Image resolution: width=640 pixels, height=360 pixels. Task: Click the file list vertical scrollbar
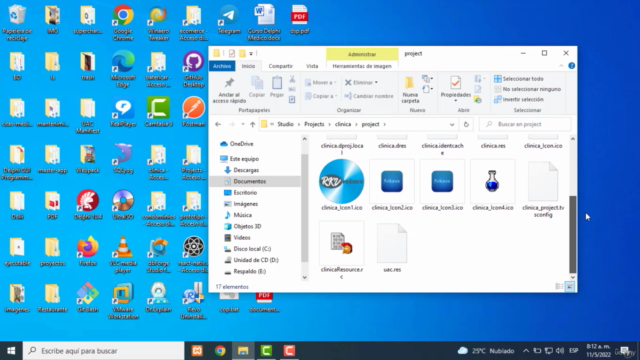click(x=573, y=234)
